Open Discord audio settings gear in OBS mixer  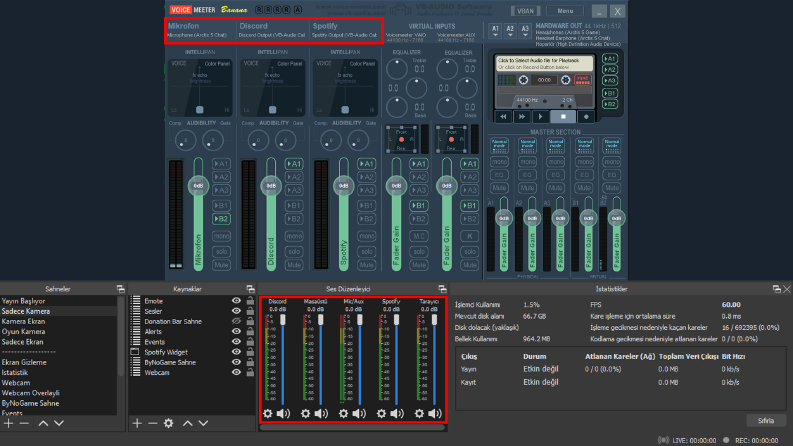(x=268, y=414)
